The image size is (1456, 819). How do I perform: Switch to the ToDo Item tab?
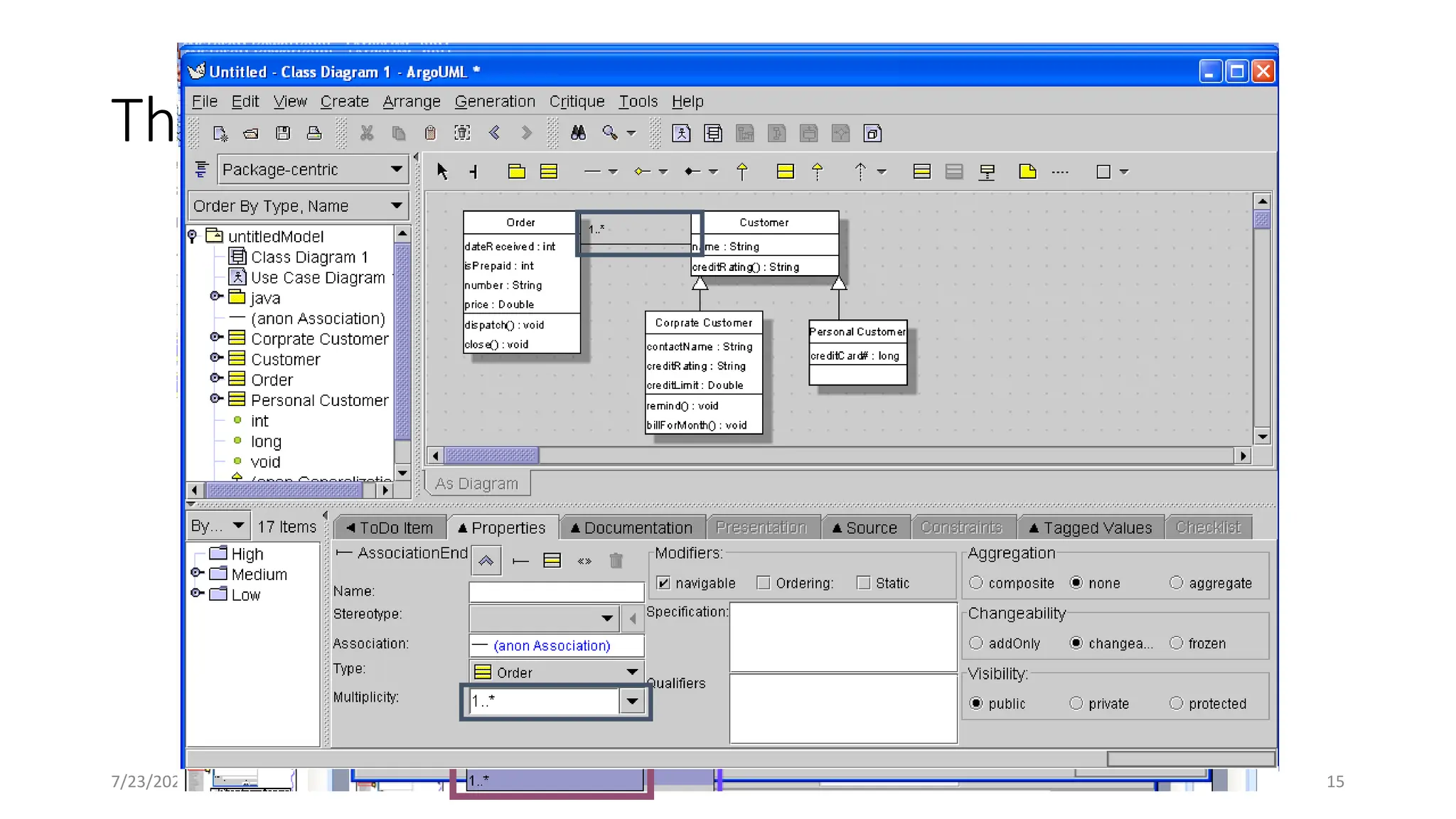tap(390, 528)
